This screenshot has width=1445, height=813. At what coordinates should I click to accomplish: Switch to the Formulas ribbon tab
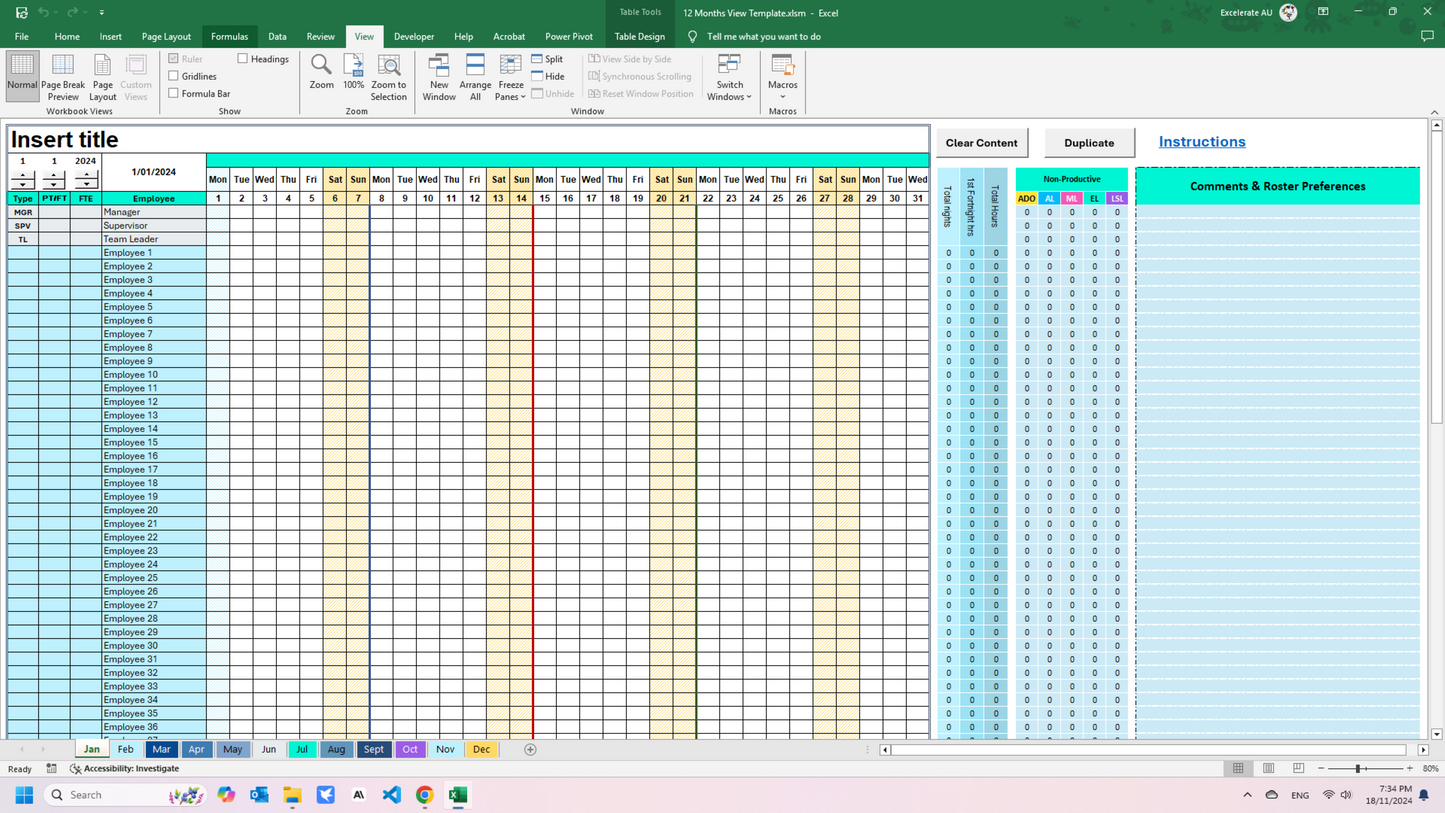pos(229,36)
